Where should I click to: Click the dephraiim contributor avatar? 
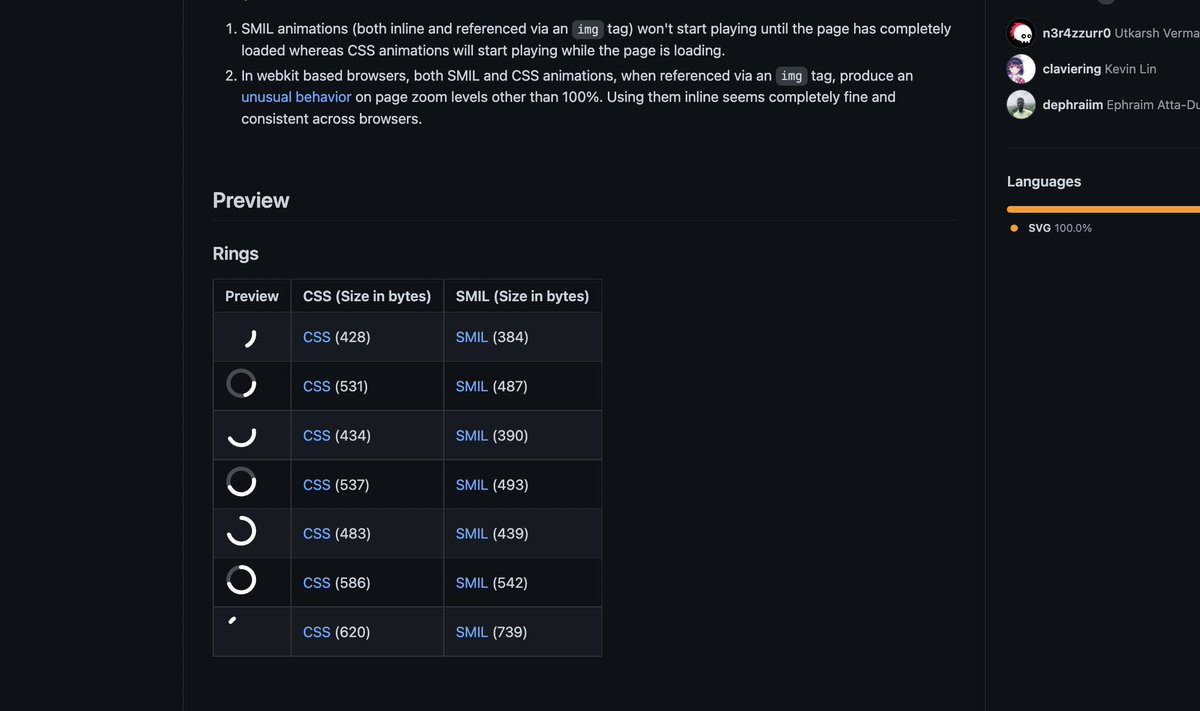point(1020,105)
